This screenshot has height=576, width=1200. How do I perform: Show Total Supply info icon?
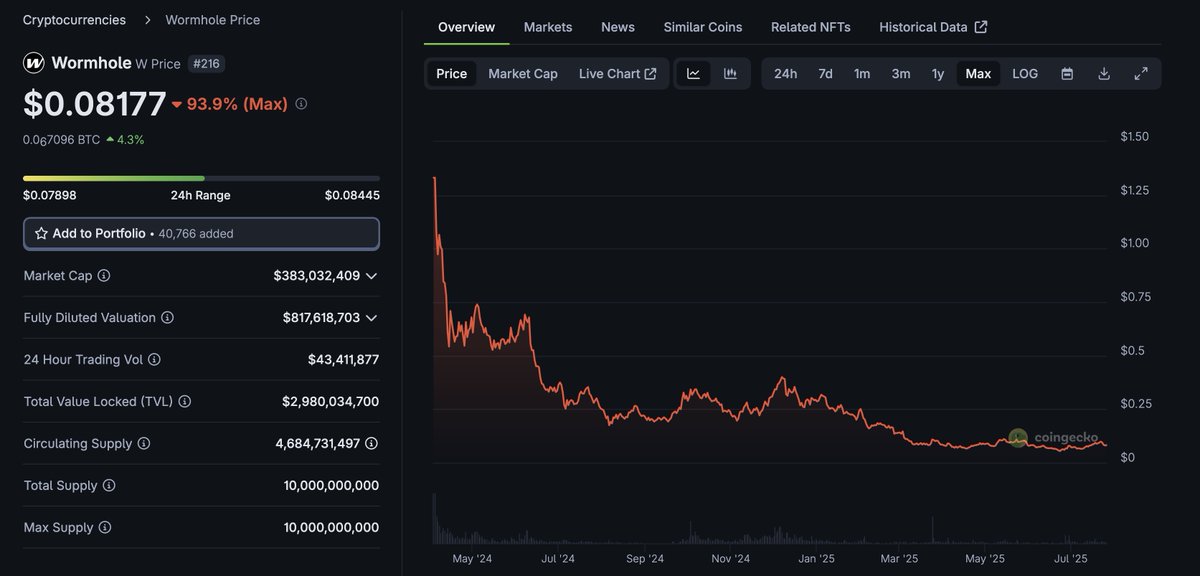(109, 485)
